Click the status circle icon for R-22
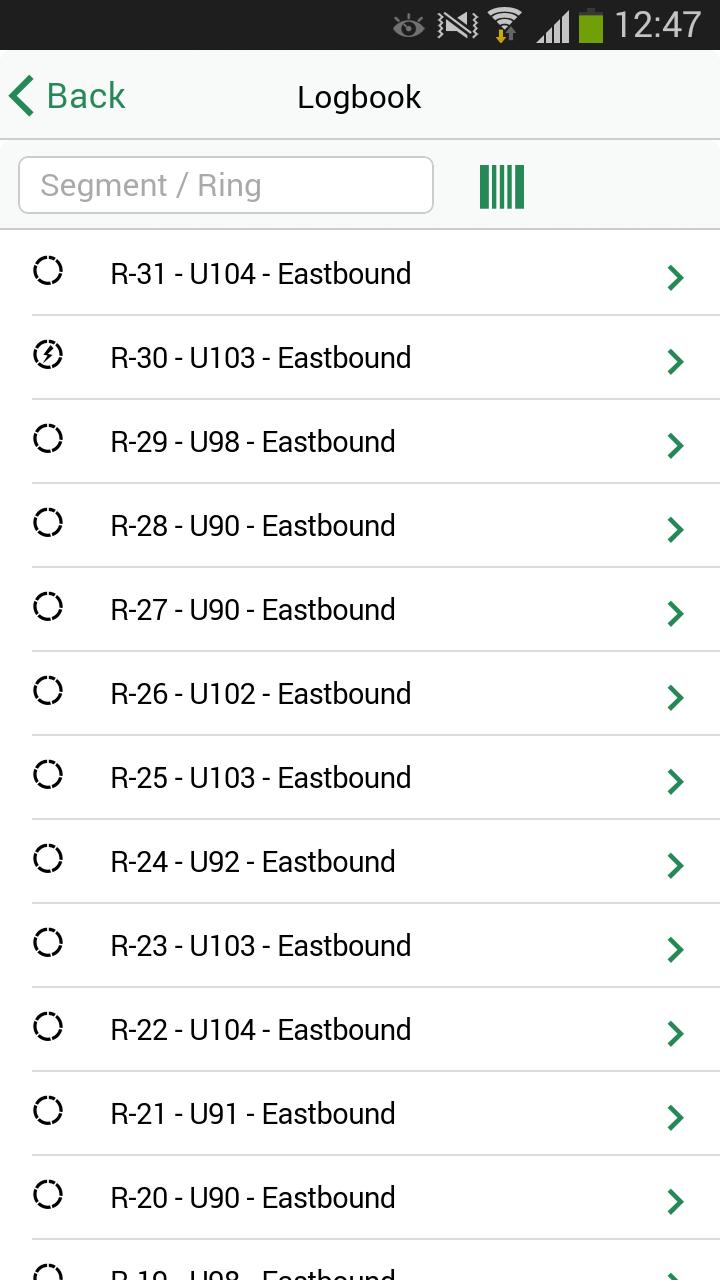This screenshot has width=720, height=1280. 48,1027
